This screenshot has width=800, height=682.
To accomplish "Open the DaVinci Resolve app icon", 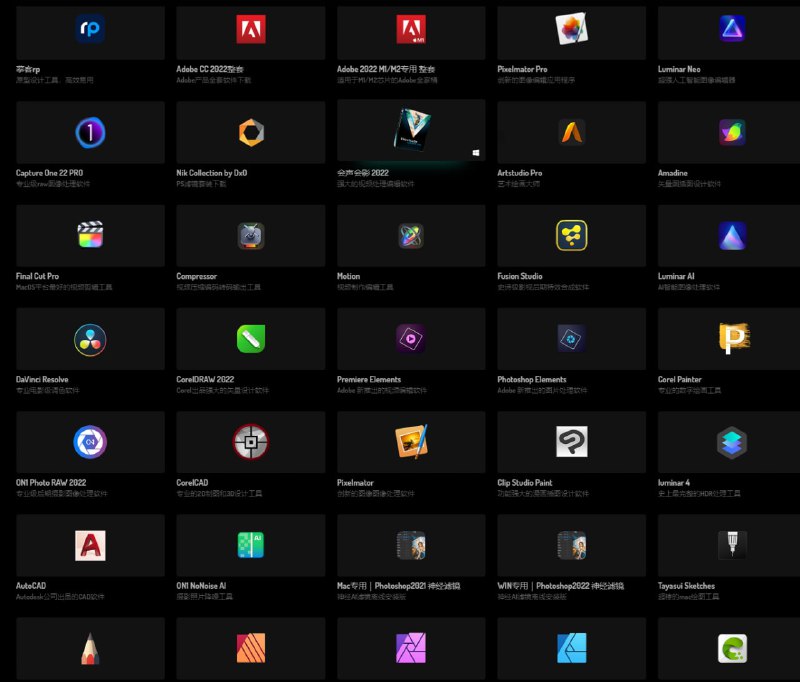I will pos(91,339).
